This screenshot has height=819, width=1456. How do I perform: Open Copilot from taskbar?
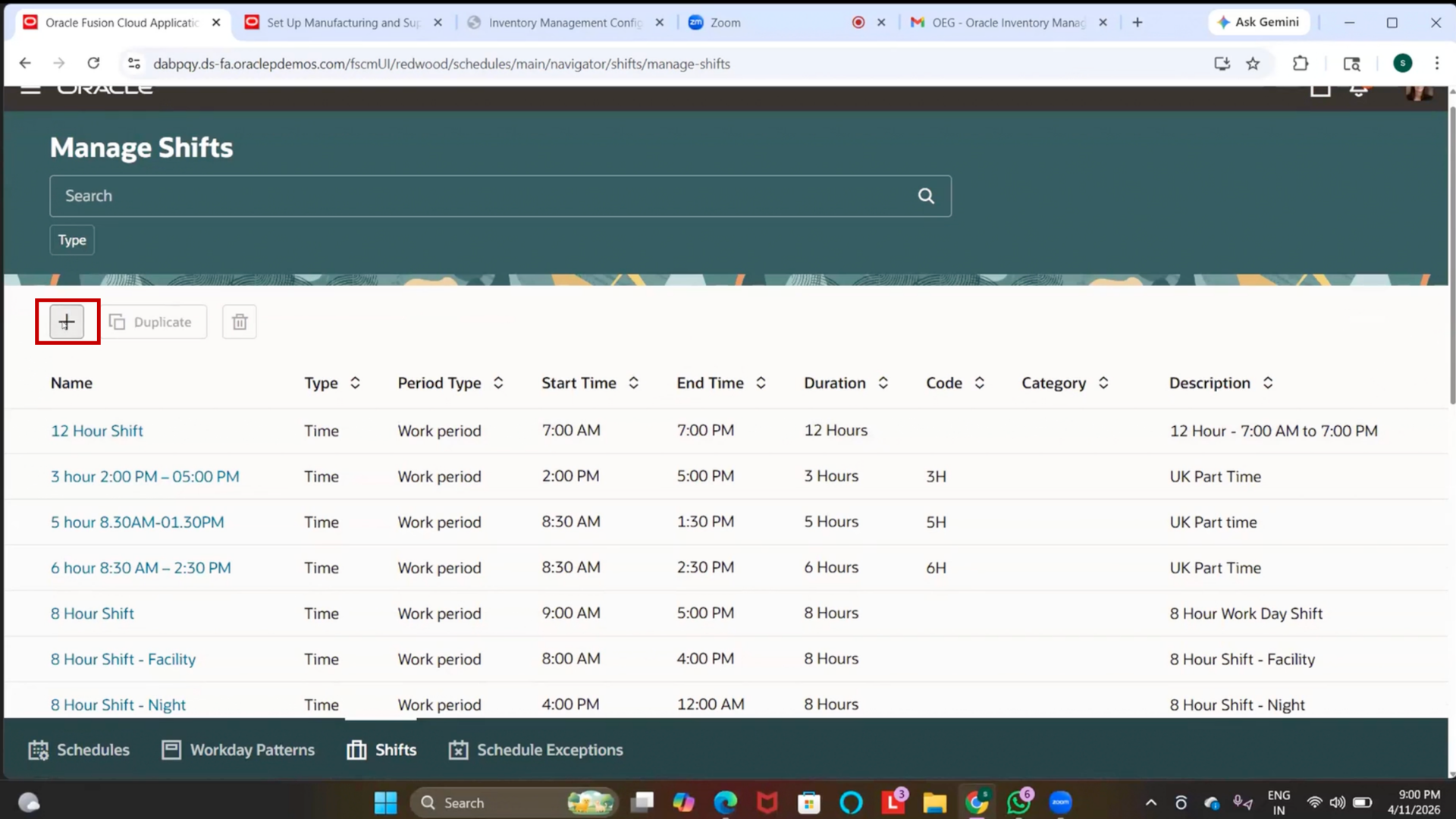683,802
